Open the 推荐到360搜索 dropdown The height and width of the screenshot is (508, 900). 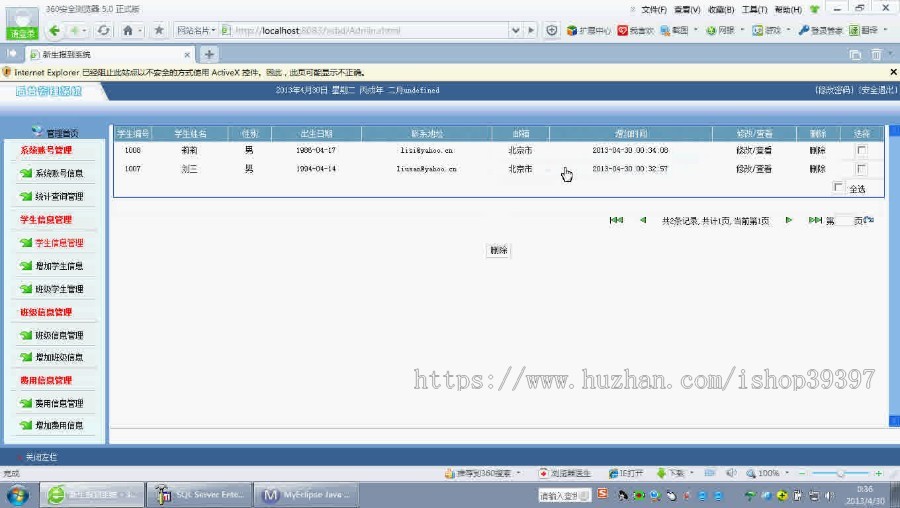coord(518,473)
